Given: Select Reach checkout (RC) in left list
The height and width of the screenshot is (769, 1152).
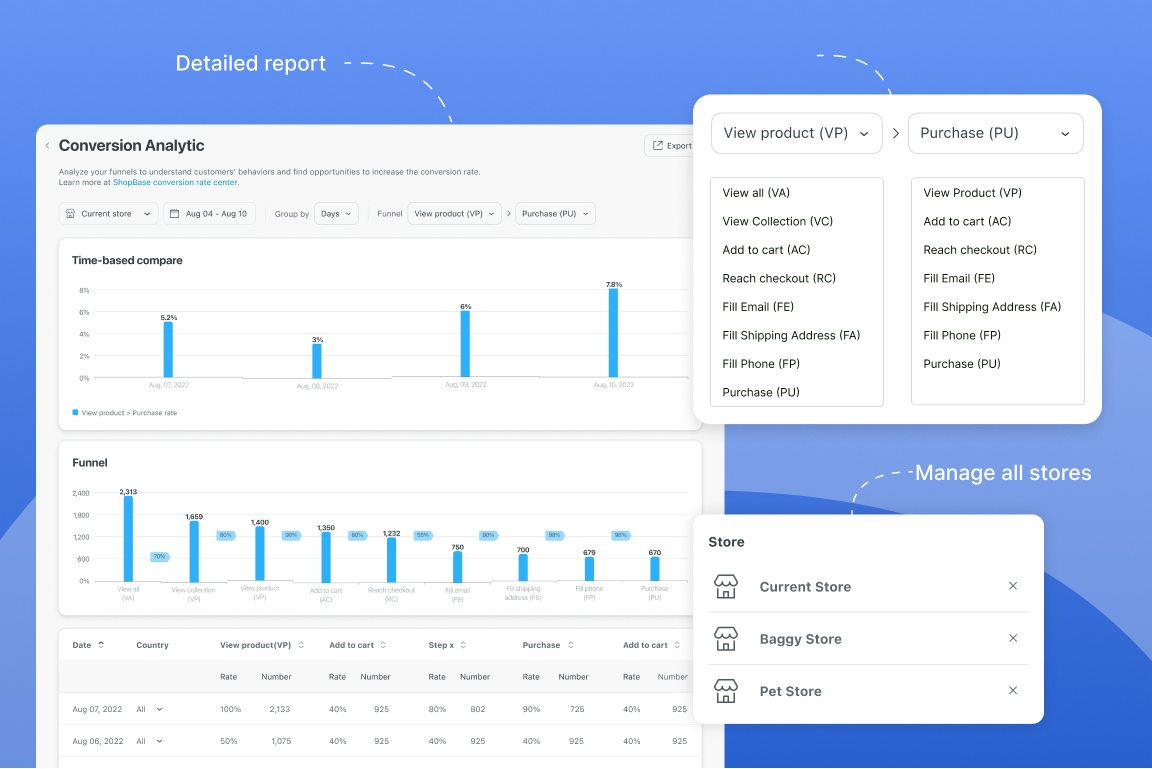Looking at the screenshot, I should (x=778, y=279).
